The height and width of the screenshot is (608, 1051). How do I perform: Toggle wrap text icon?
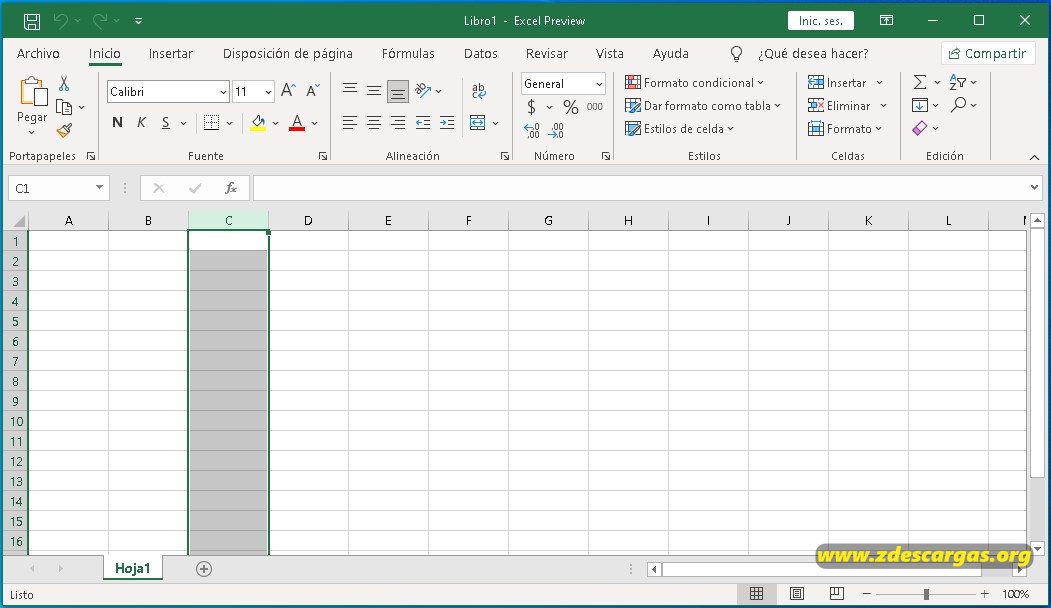tap(479, 90)
